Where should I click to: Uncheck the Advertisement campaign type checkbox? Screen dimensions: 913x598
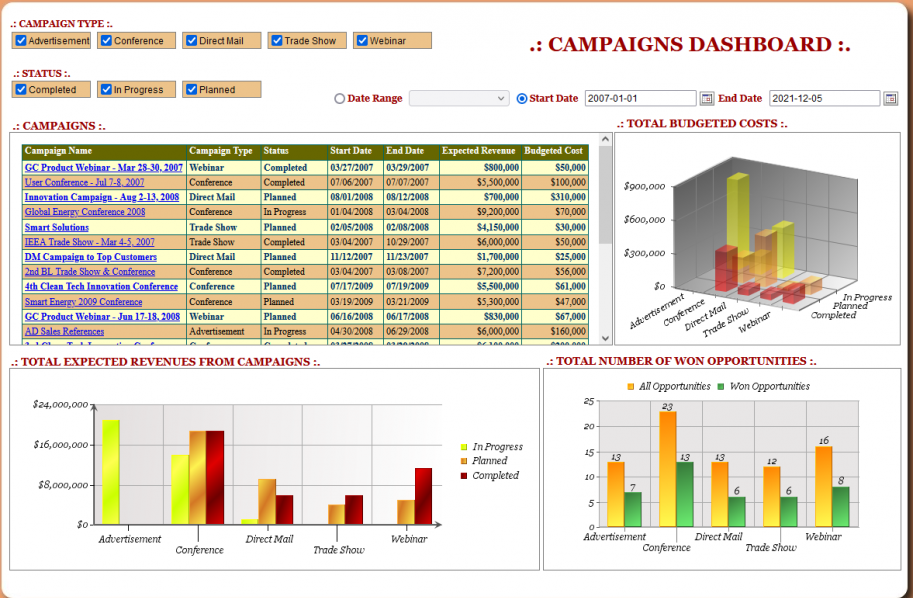point(20,41)
